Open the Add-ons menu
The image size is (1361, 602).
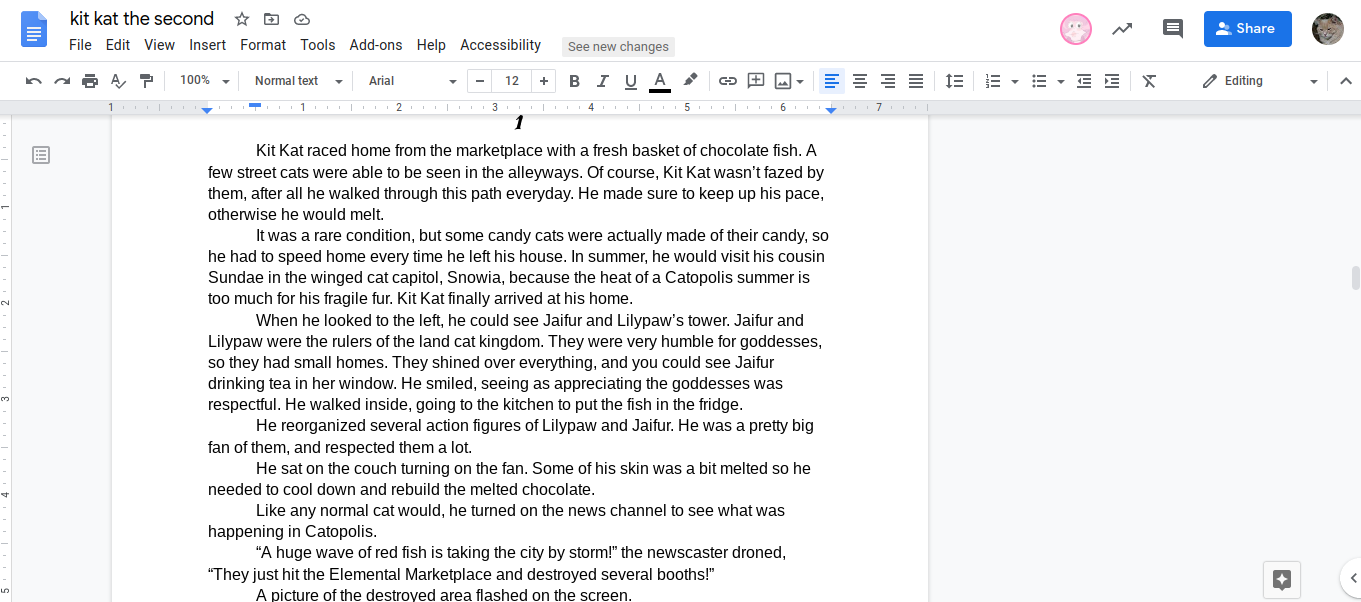[x=375, y=45]
